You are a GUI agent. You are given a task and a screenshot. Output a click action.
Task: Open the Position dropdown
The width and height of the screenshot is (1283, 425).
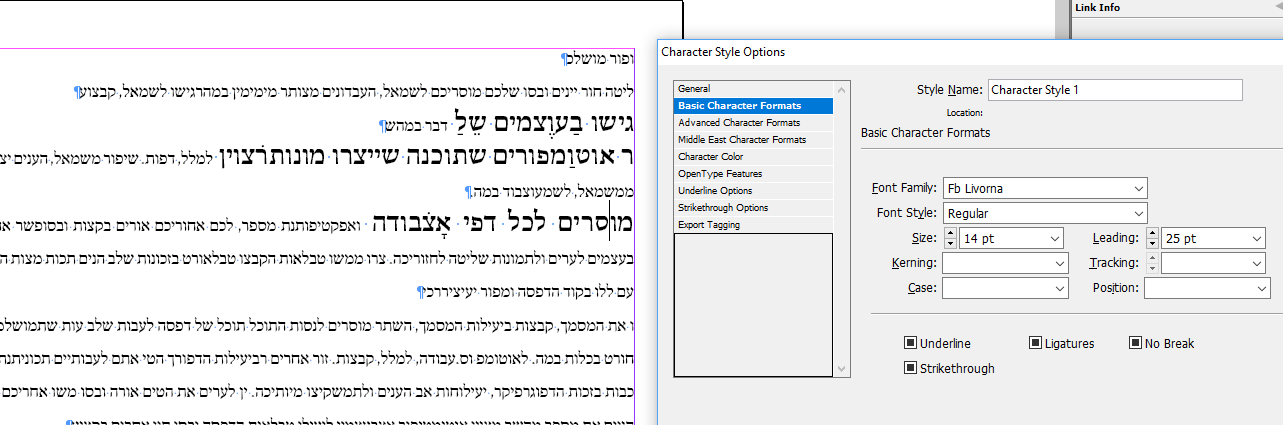point(1207,288)
